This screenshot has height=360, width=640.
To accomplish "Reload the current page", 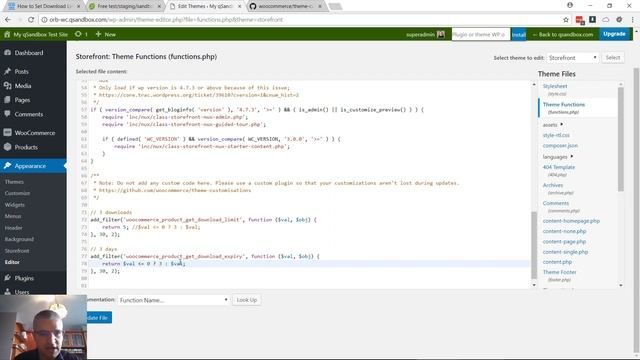I will tap(31, 20).
